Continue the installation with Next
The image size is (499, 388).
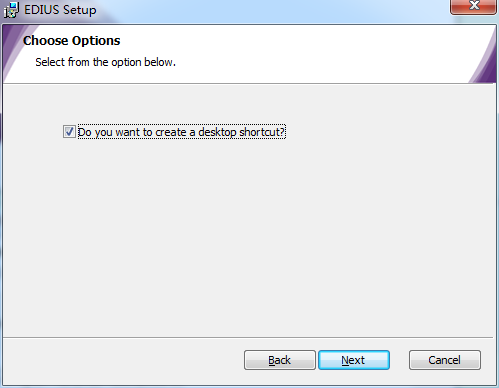tap(354, 360)
